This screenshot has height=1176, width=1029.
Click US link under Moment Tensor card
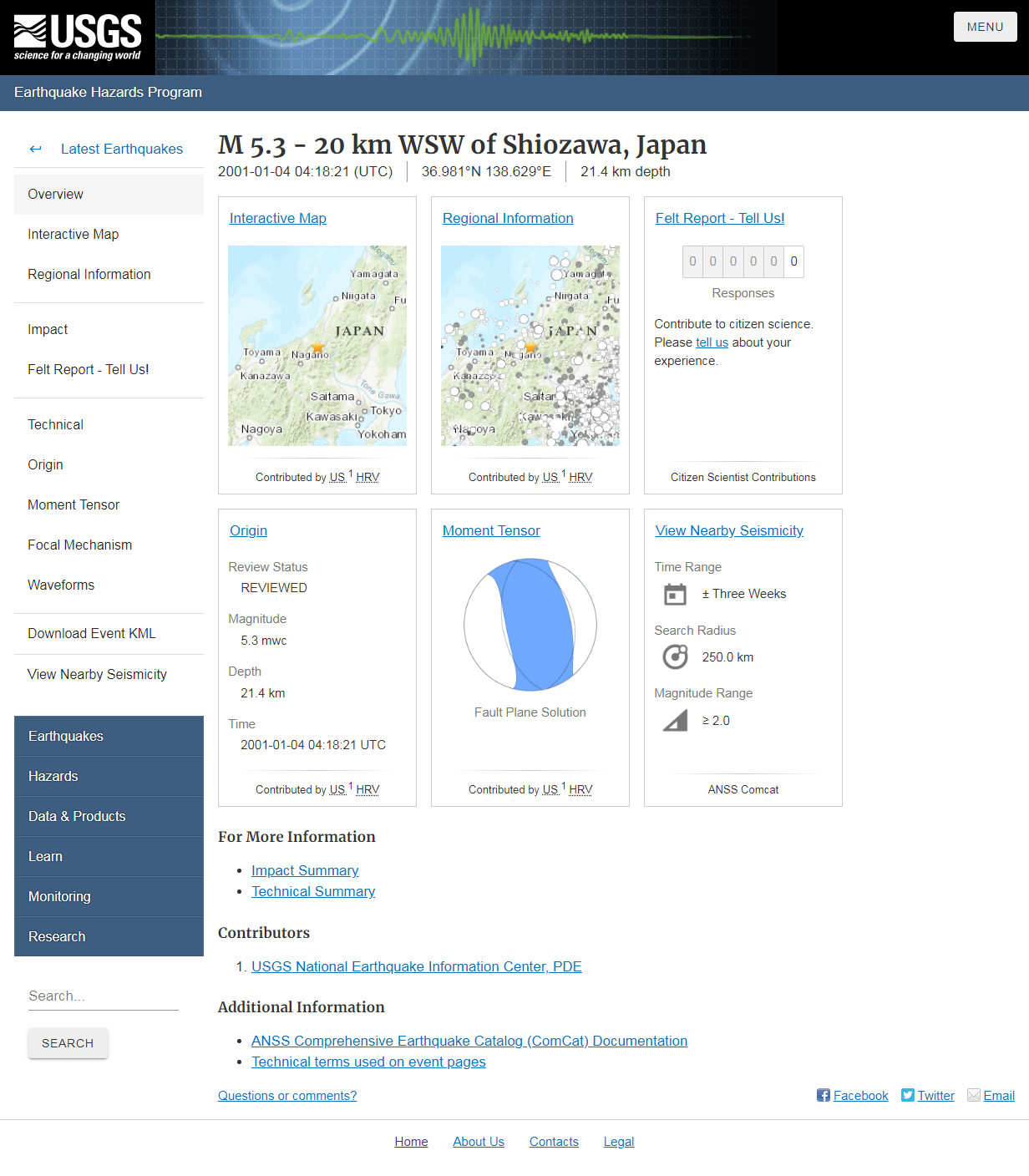tap(550, 789)
